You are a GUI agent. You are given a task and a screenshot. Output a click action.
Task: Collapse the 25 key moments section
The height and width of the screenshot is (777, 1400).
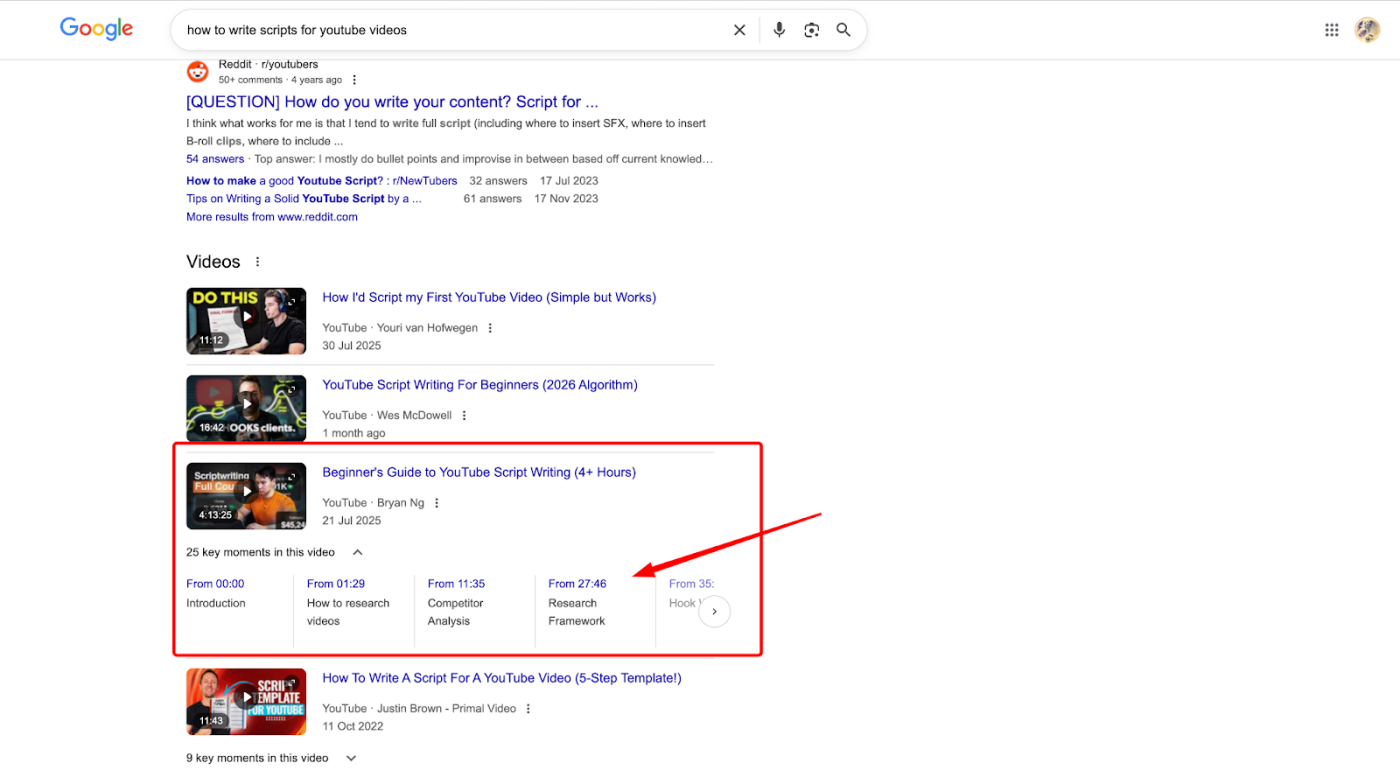(x=357, y=551)
